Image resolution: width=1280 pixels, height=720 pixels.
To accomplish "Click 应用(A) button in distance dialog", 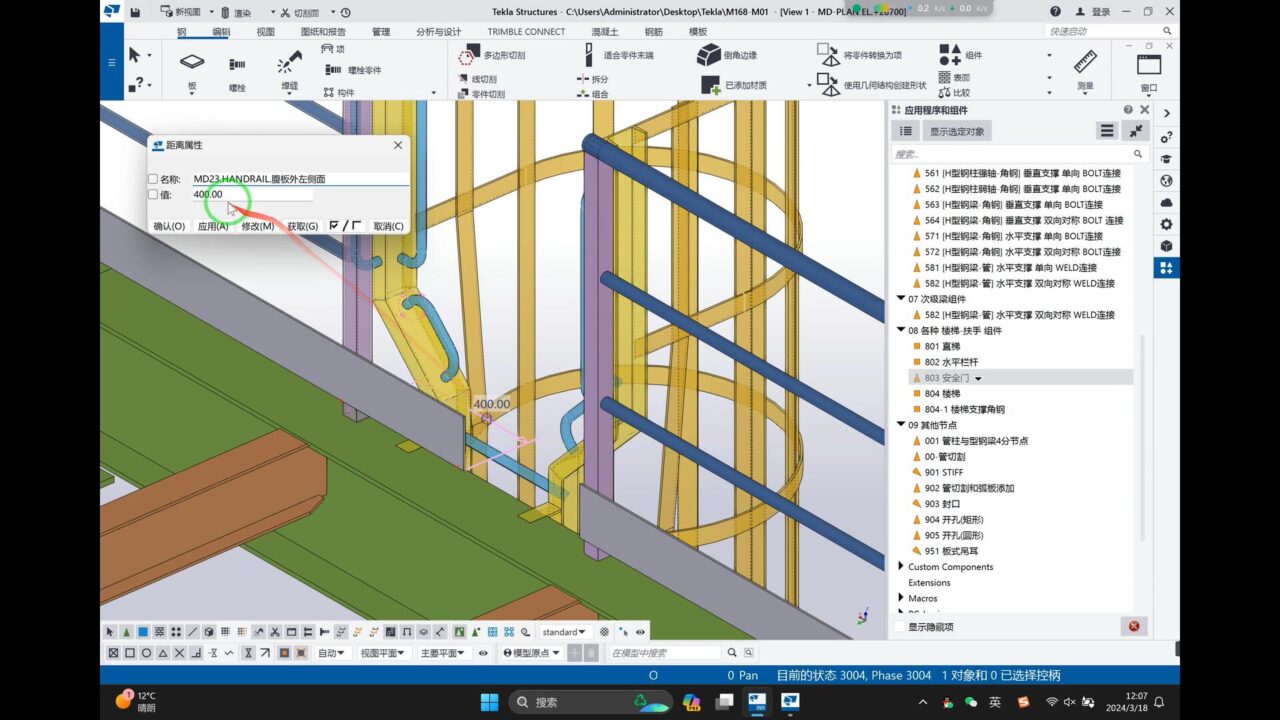I will click(x=213, y=226).
